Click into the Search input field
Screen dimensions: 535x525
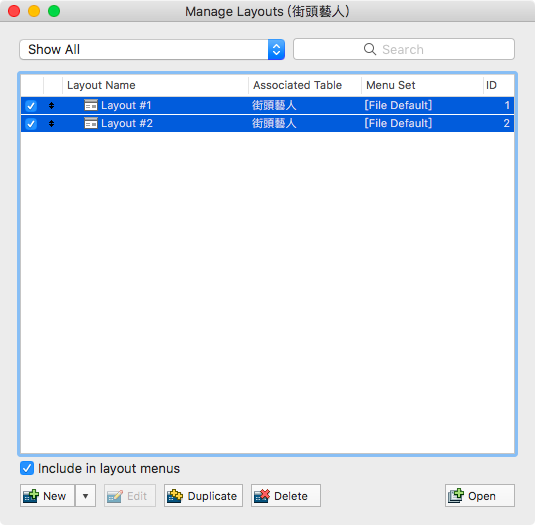[404, 49]
